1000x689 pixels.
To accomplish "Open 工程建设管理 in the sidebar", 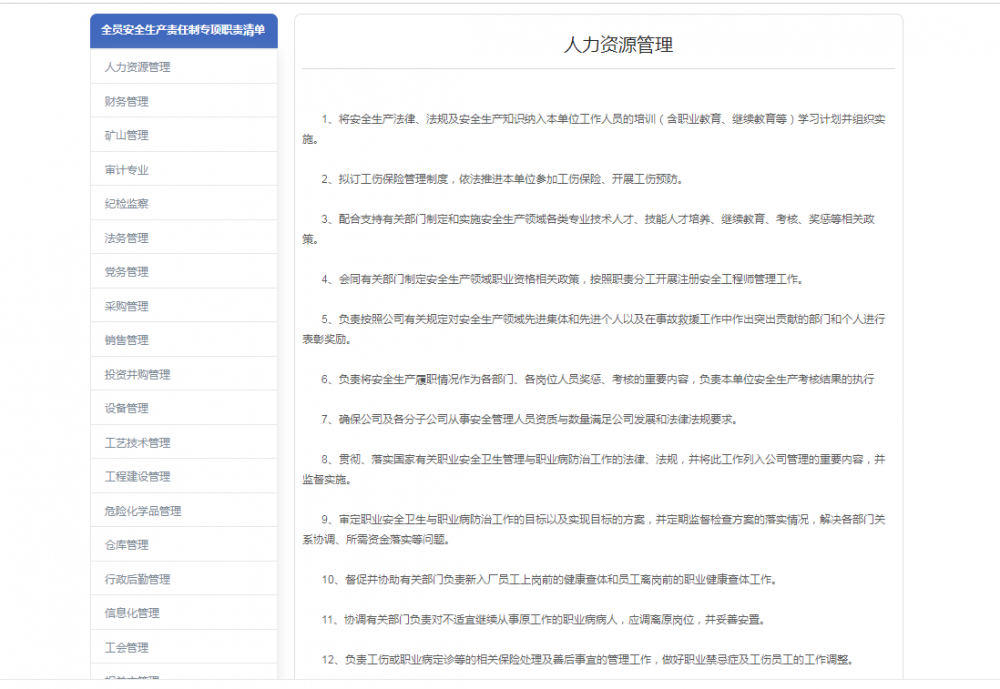I will [184, 477].
